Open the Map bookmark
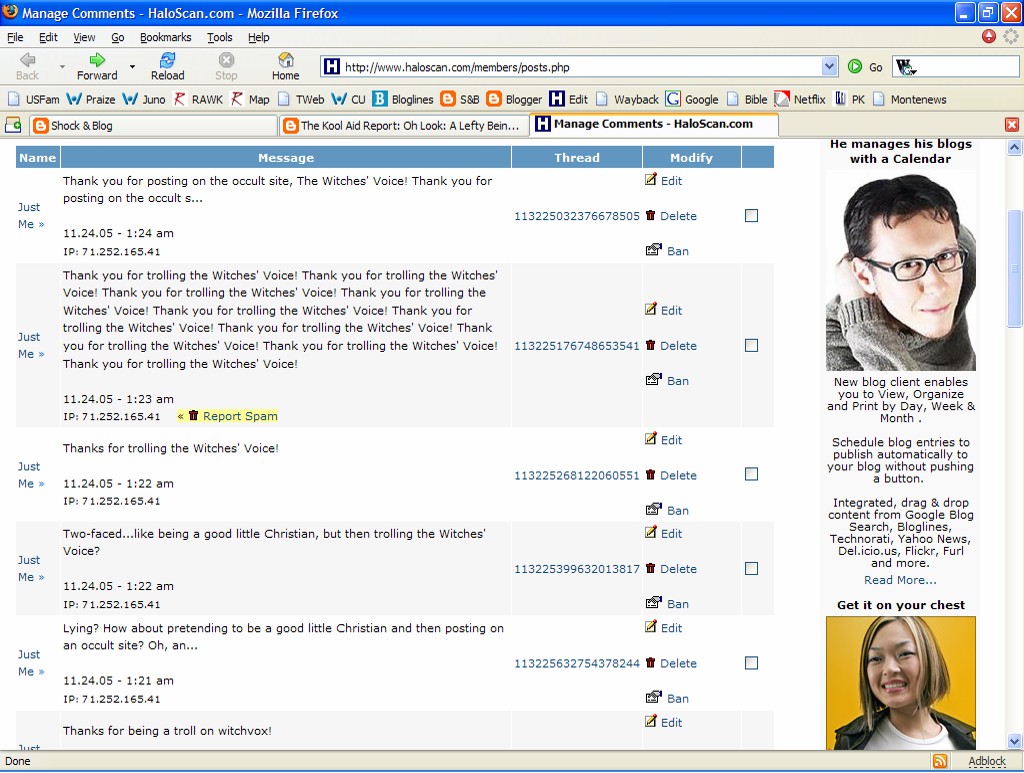 pos(250,99)
